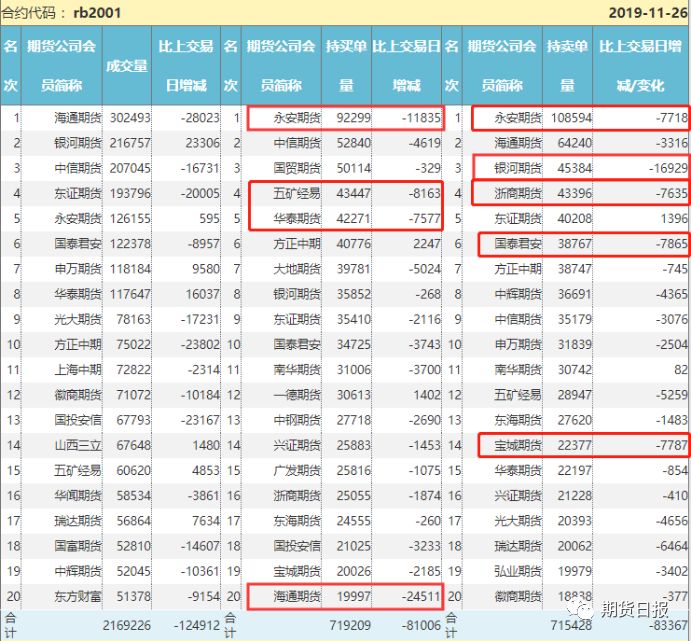Click long position value 19997
This screenshot has width=691, height=641.
pyautogui.click(x=353, y=596)
